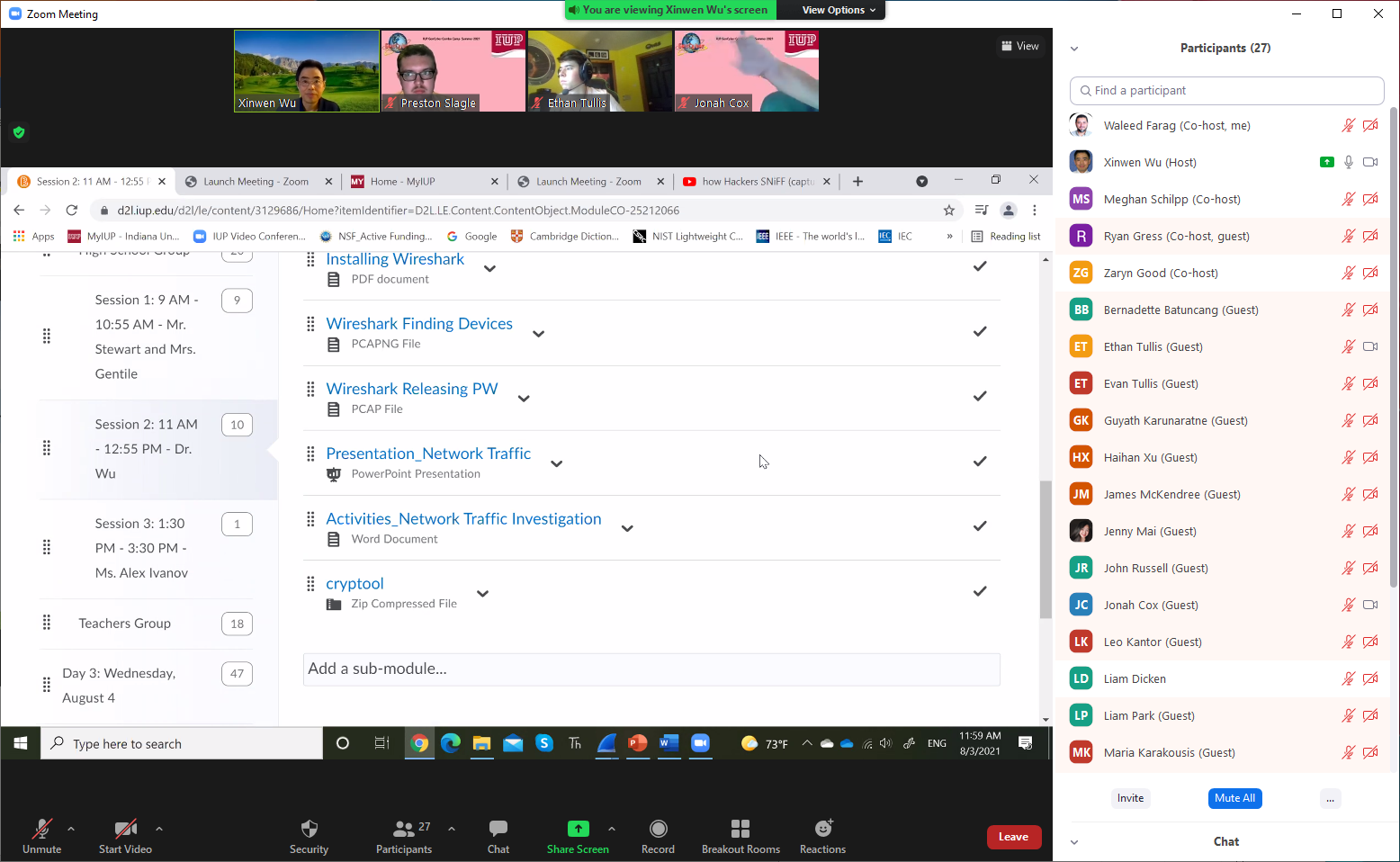Switch to the how Hackers SNiFF YouTube tab
The image size is (1400, 862).
pyautogui.click(x=756, y=181)
